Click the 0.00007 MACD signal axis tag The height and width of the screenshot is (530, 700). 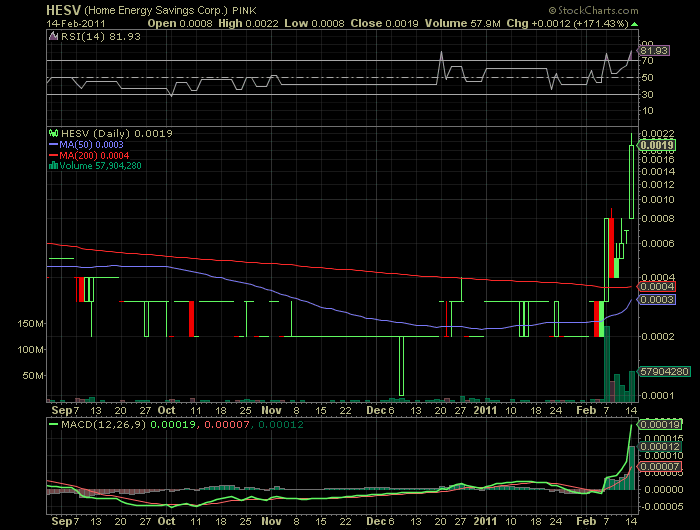click(660, 467)
